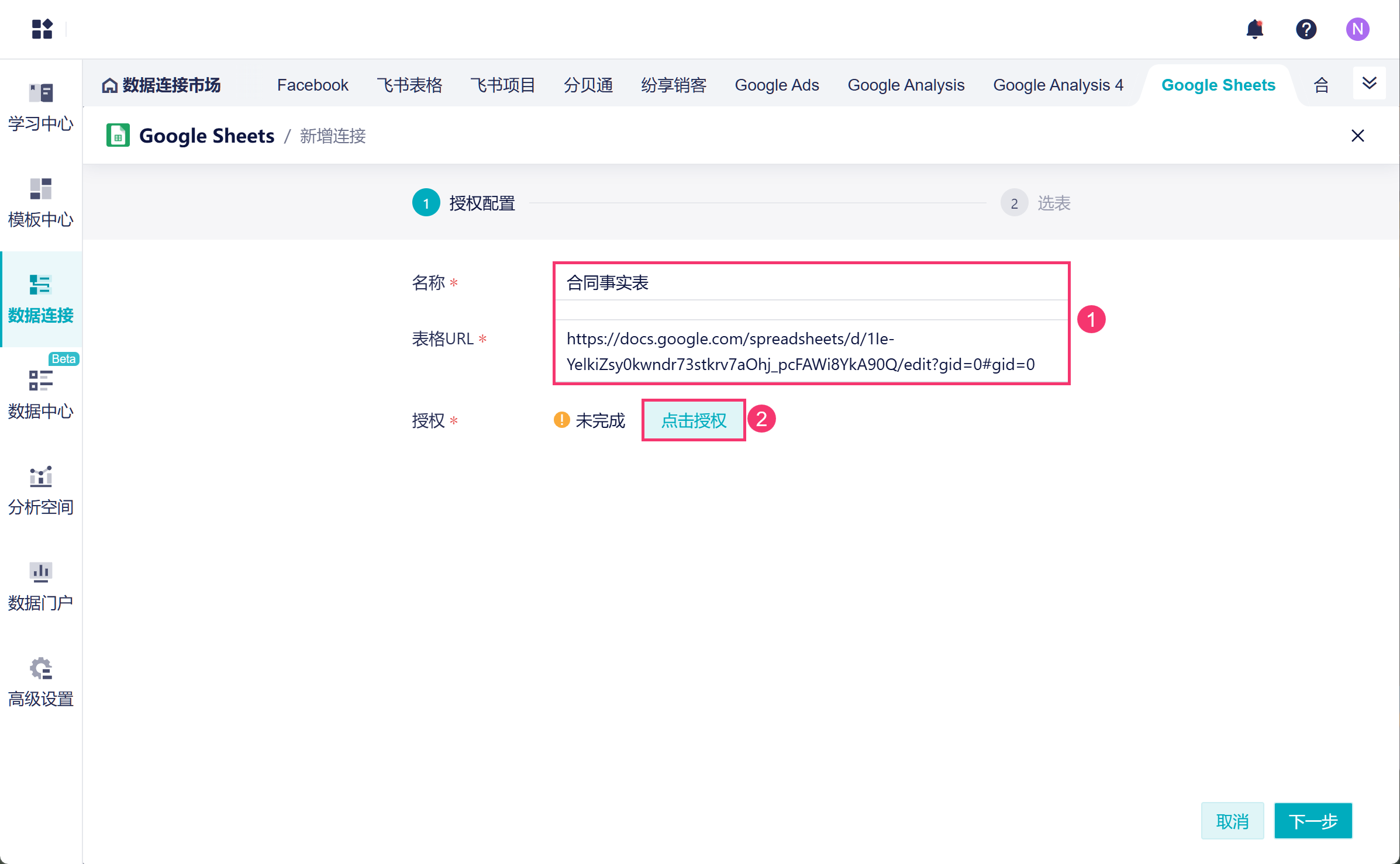The width and height of the screenshot is (1400, 864).
Task: Switch to the 飞书表格 tab
Action: click(x=409, y=85)
